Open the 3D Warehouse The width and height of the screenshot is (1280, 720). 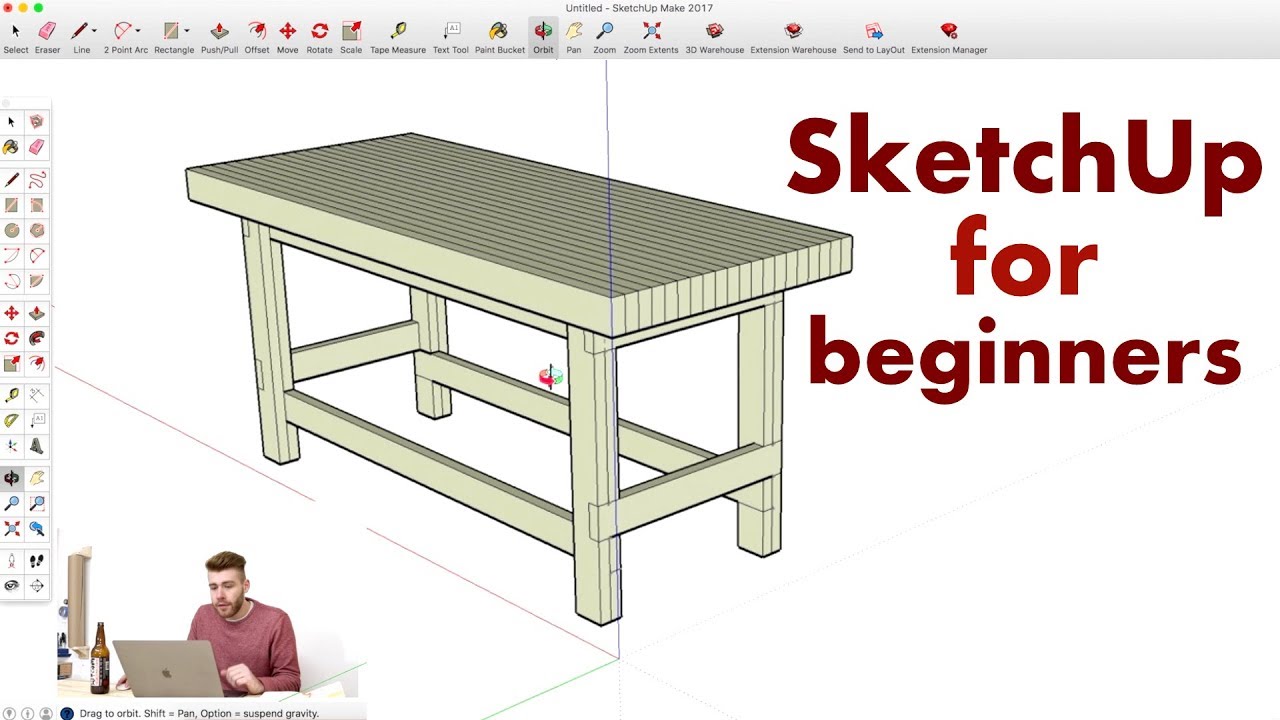coord(714,37)
